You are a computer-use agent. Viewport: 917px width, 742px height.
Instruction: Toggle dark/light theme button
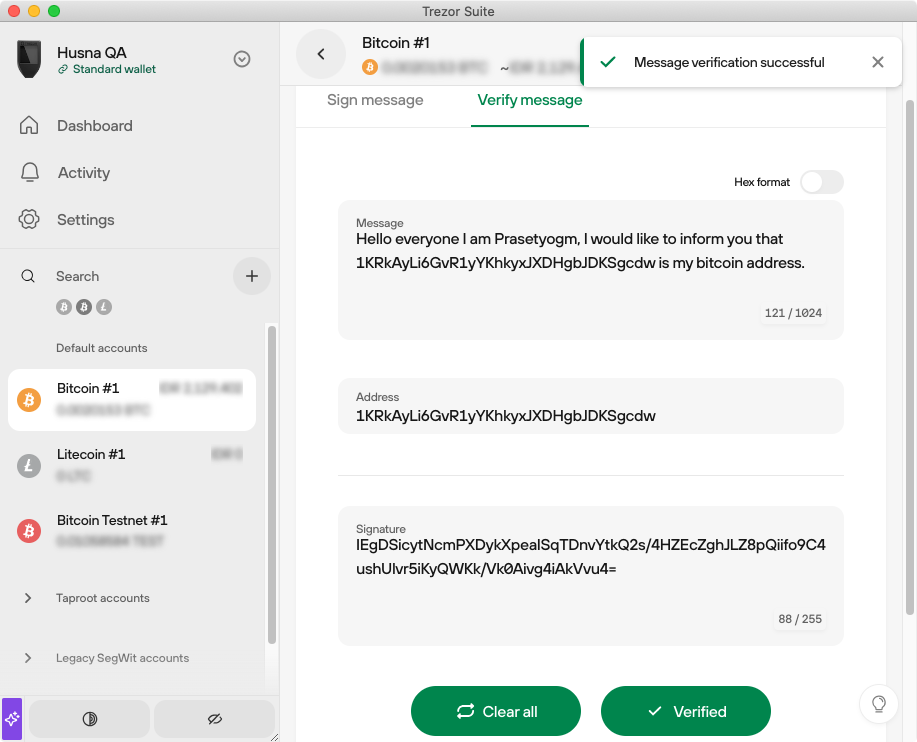[89, 719]
